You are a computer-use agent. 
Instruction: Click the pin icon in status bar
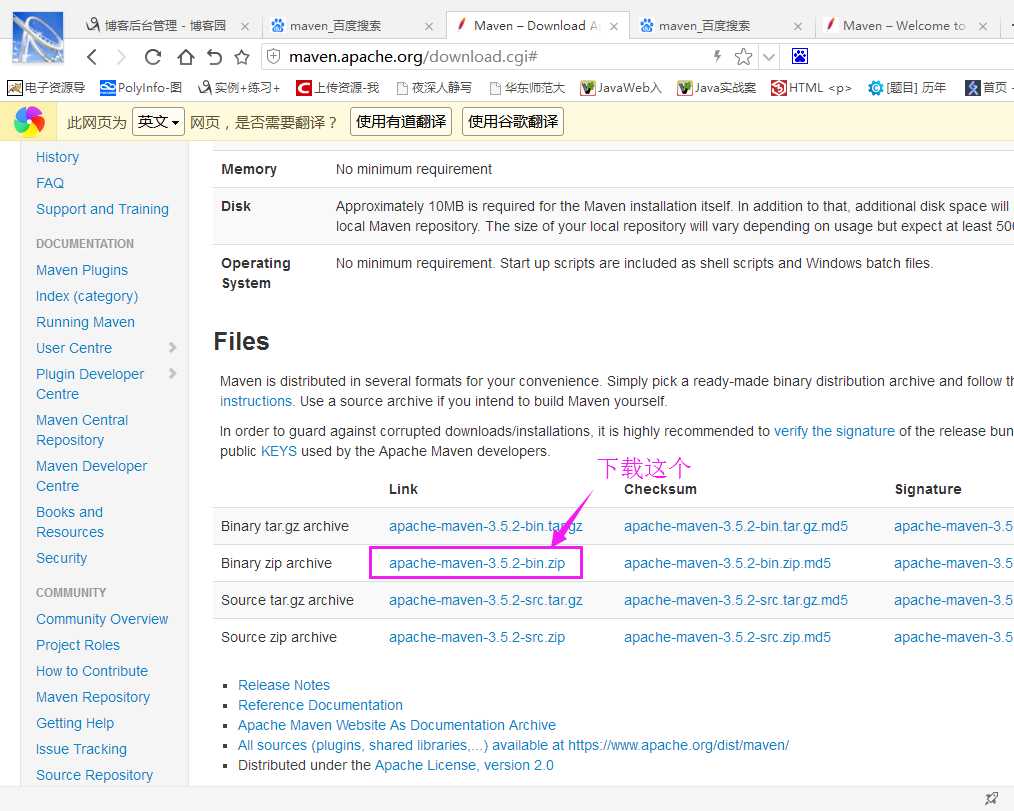[991, 798]
